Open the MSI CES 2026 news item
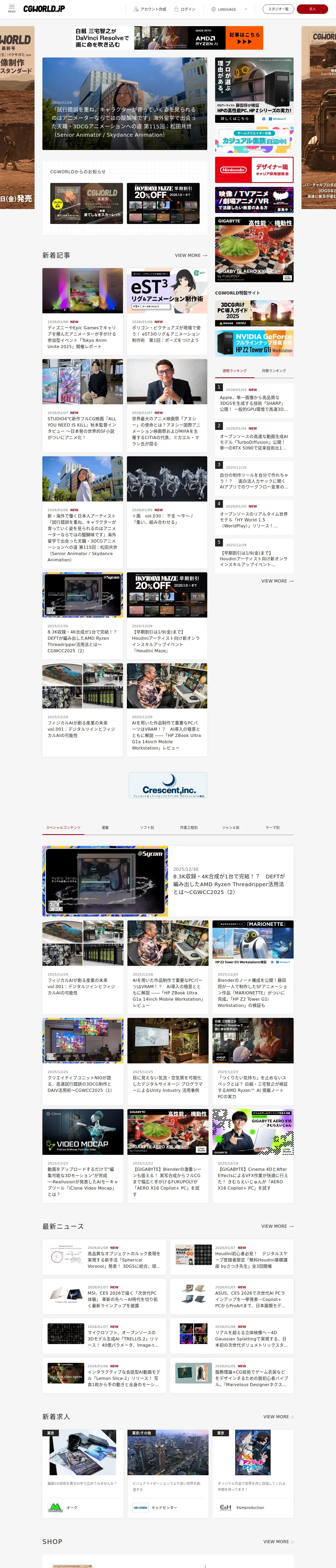 click(104, 1296)
